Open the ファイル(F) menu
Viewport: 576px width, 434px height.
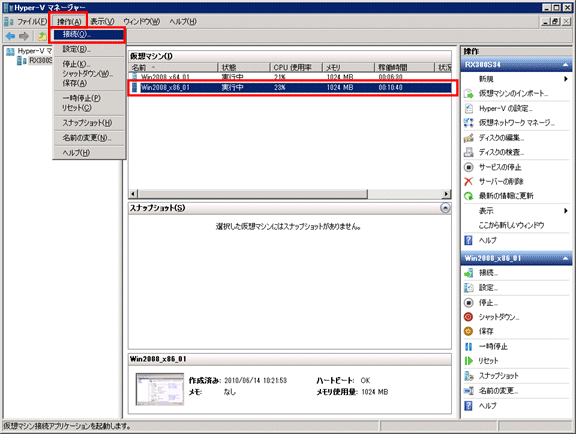pos(32,22)
